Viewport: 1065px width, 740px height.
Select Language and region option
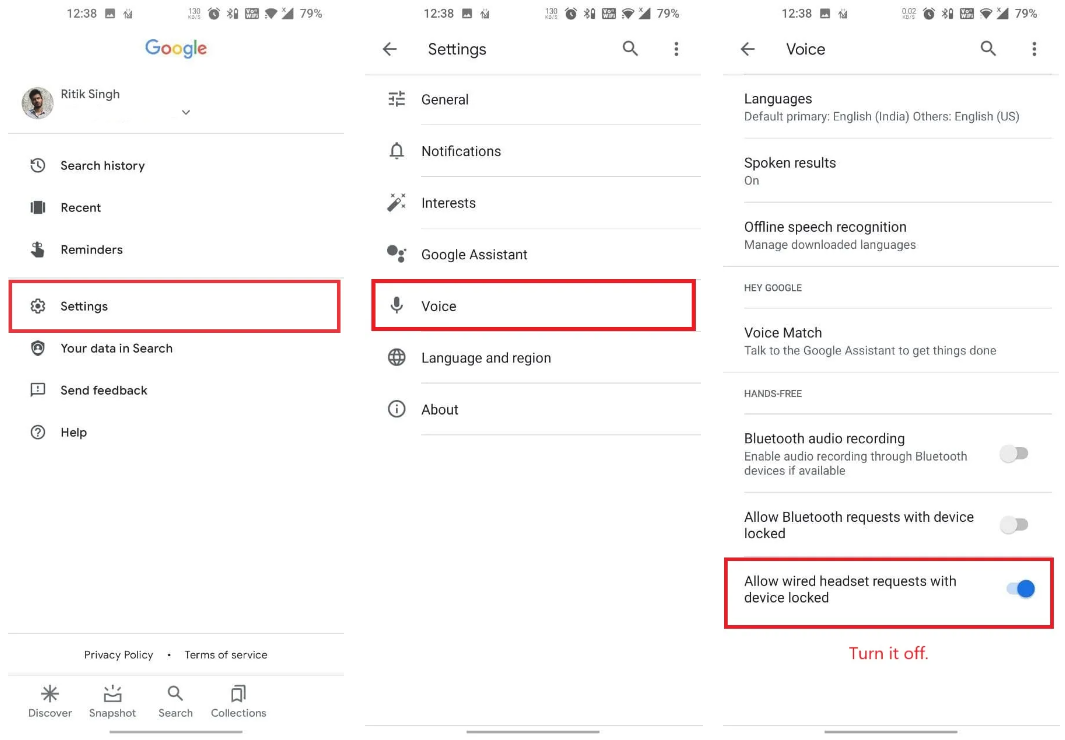pos(533,358)
